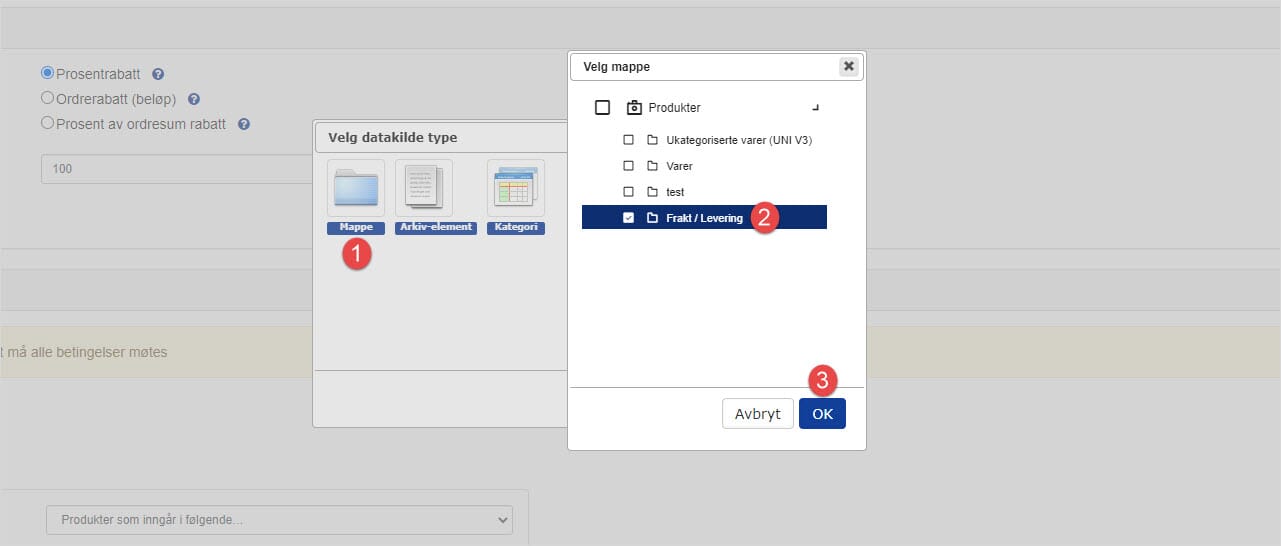Check the Varer folder checkbox
Viewport: 1281px width, 546px height.
(x=628, y=166)
